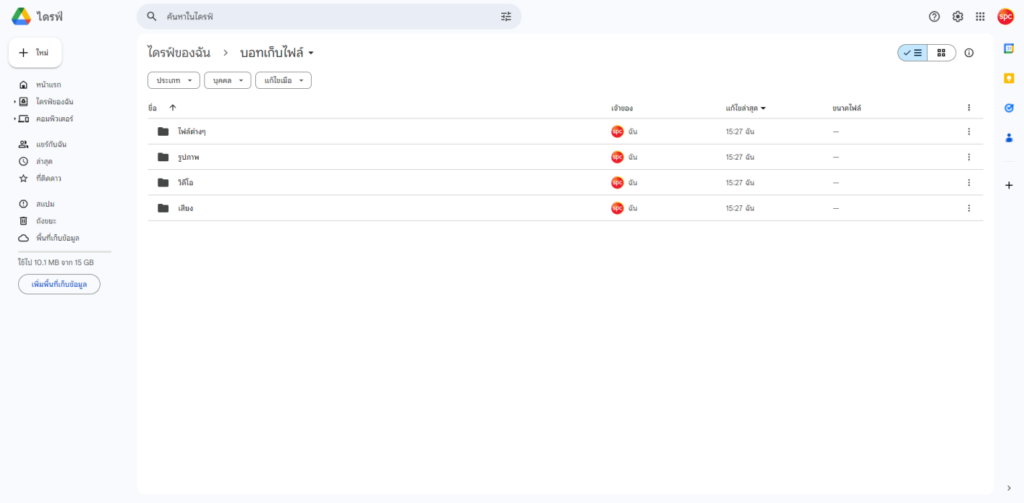Open Google Keep from the side panel
This screenshot has height=503, width=1024.
point(1009,78)
